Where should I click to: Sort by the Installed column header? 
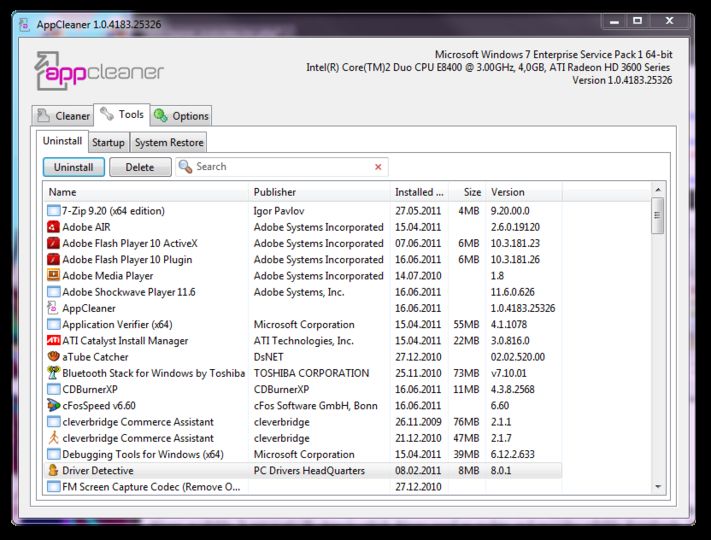click(419, 192)
